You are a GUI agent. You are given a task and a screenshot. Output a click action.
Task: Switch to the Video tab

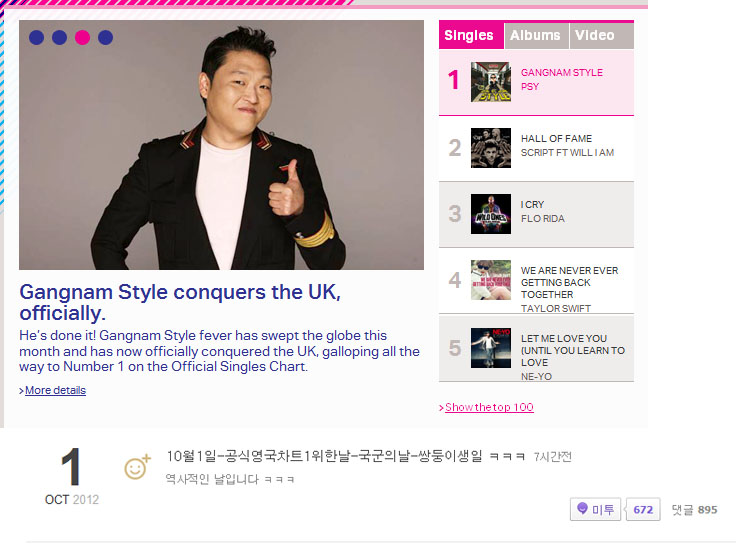(602, 36)
